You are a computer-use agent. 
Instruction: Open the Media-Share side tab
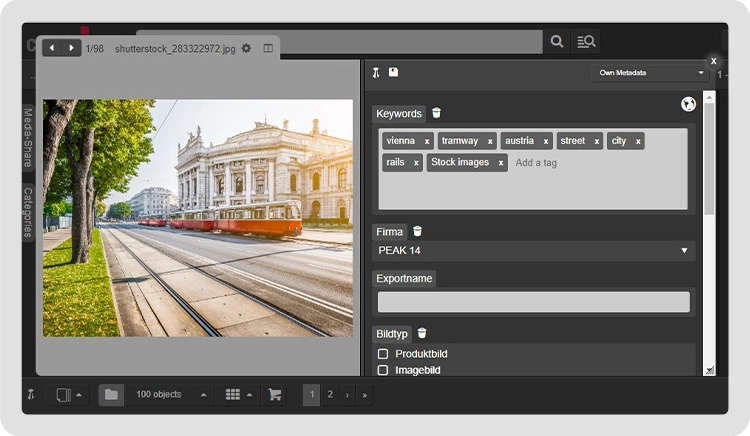[x=28, y=138]
